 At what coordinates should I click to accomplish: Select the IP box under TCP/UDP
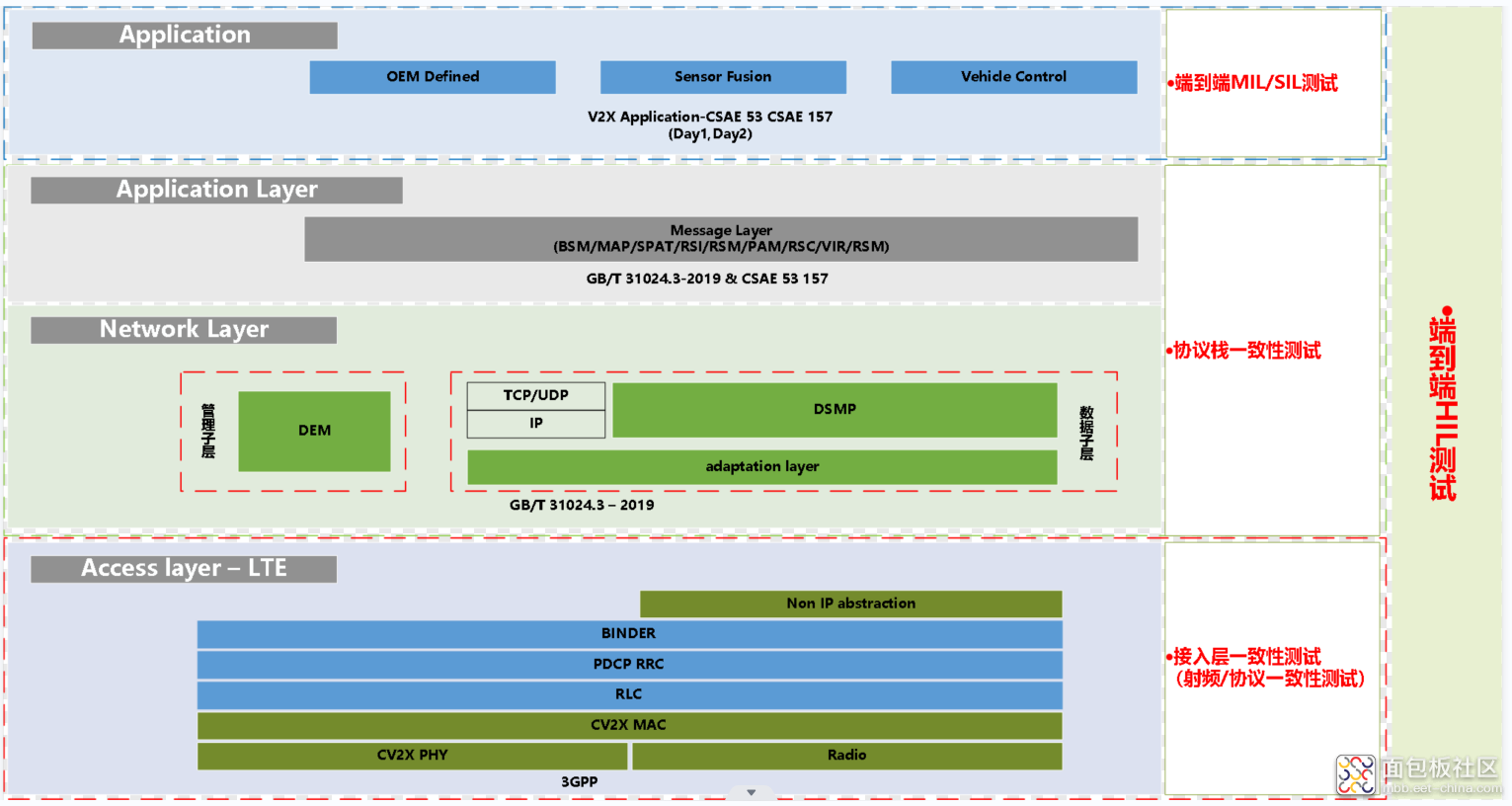[536, 424]
